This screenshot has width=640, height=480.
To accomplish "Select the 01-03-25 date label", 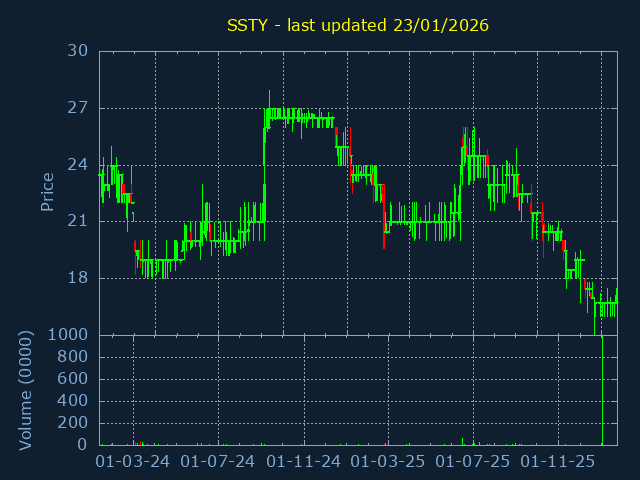I will coord(389,462).
